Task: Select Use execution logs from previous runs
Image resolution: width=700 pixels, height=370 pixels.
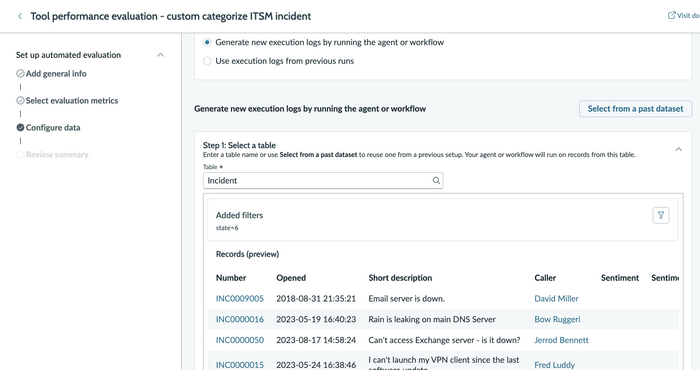Action: 207,61
